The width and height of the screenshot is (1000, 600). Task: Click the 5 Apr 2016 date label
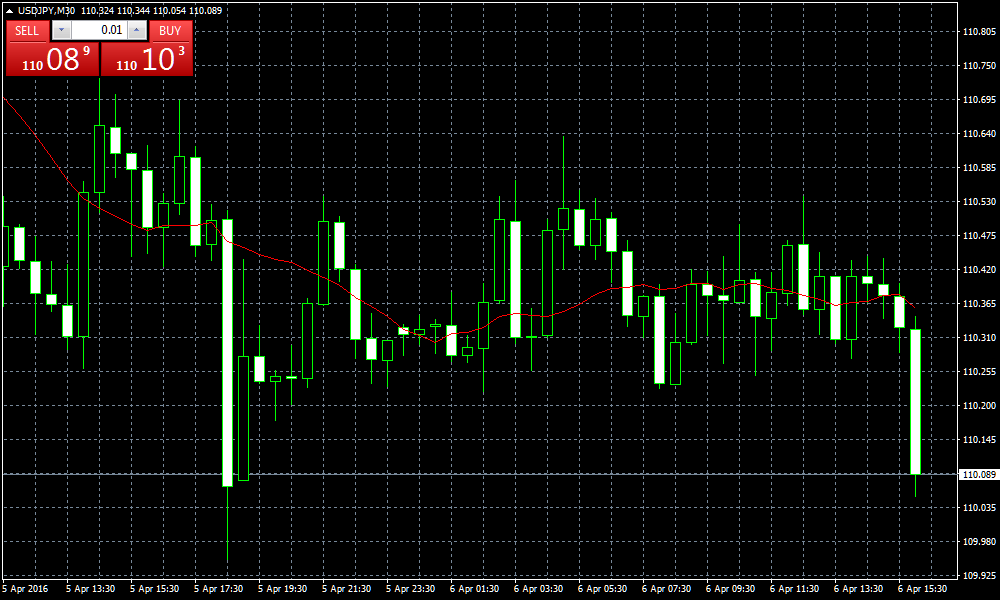(x=26, y=589)
